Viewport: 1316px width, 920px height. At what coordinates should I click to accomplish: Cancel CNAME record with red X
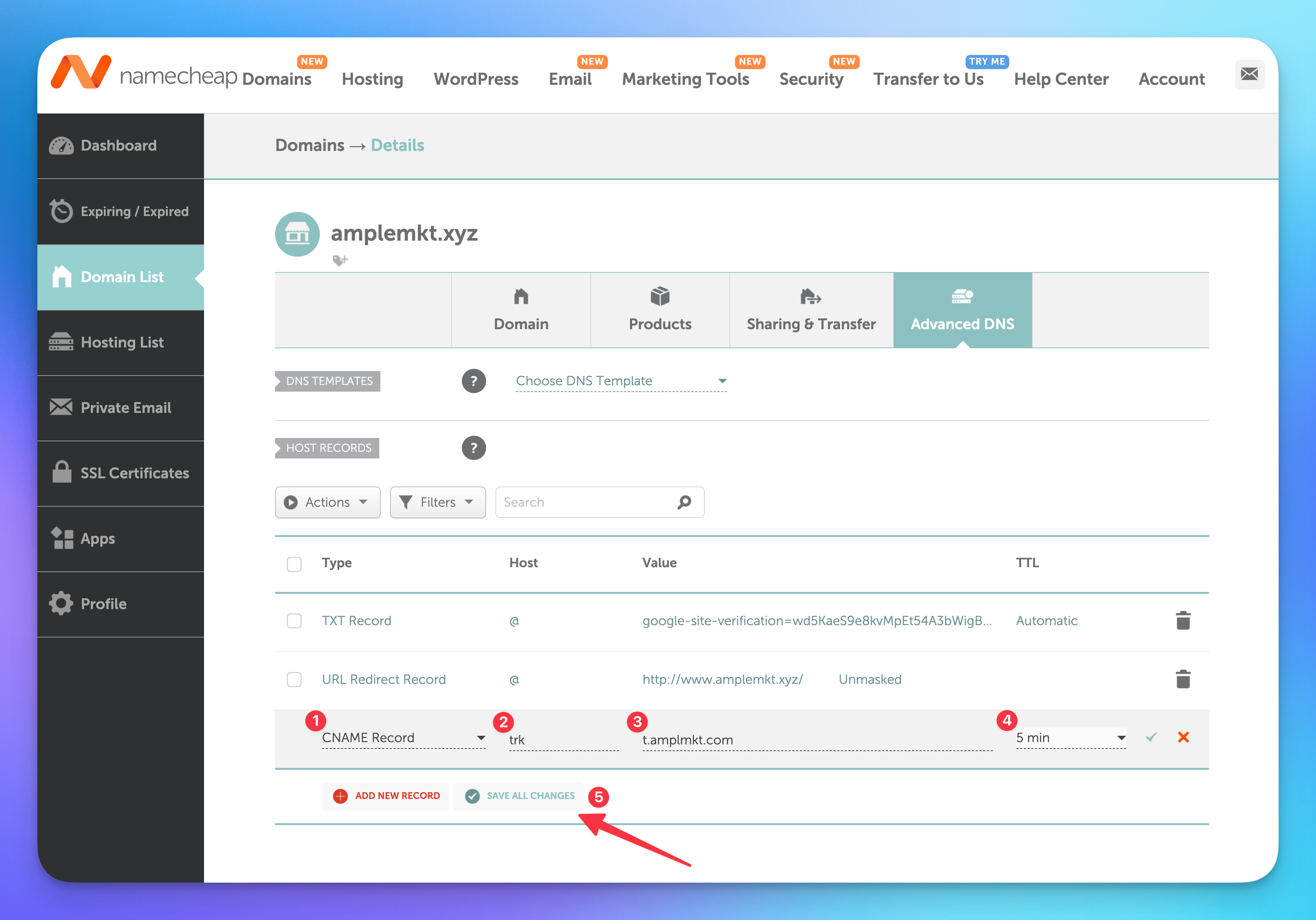coord(1183,737)
